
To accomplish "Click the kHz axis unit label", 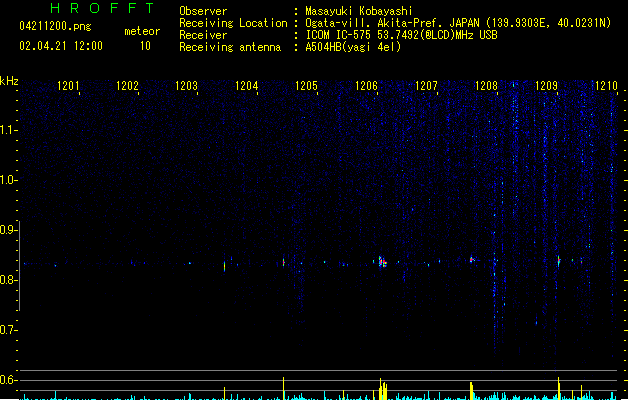I will (x=9, y=81).
